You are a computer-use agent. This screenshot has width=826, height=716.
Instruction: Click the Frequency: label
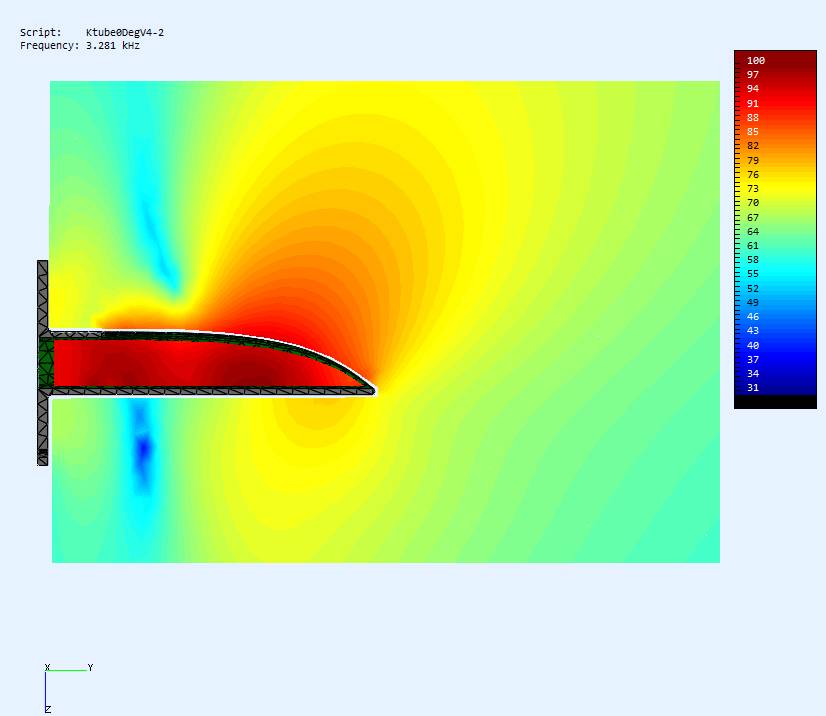click(x=50, y=46)
